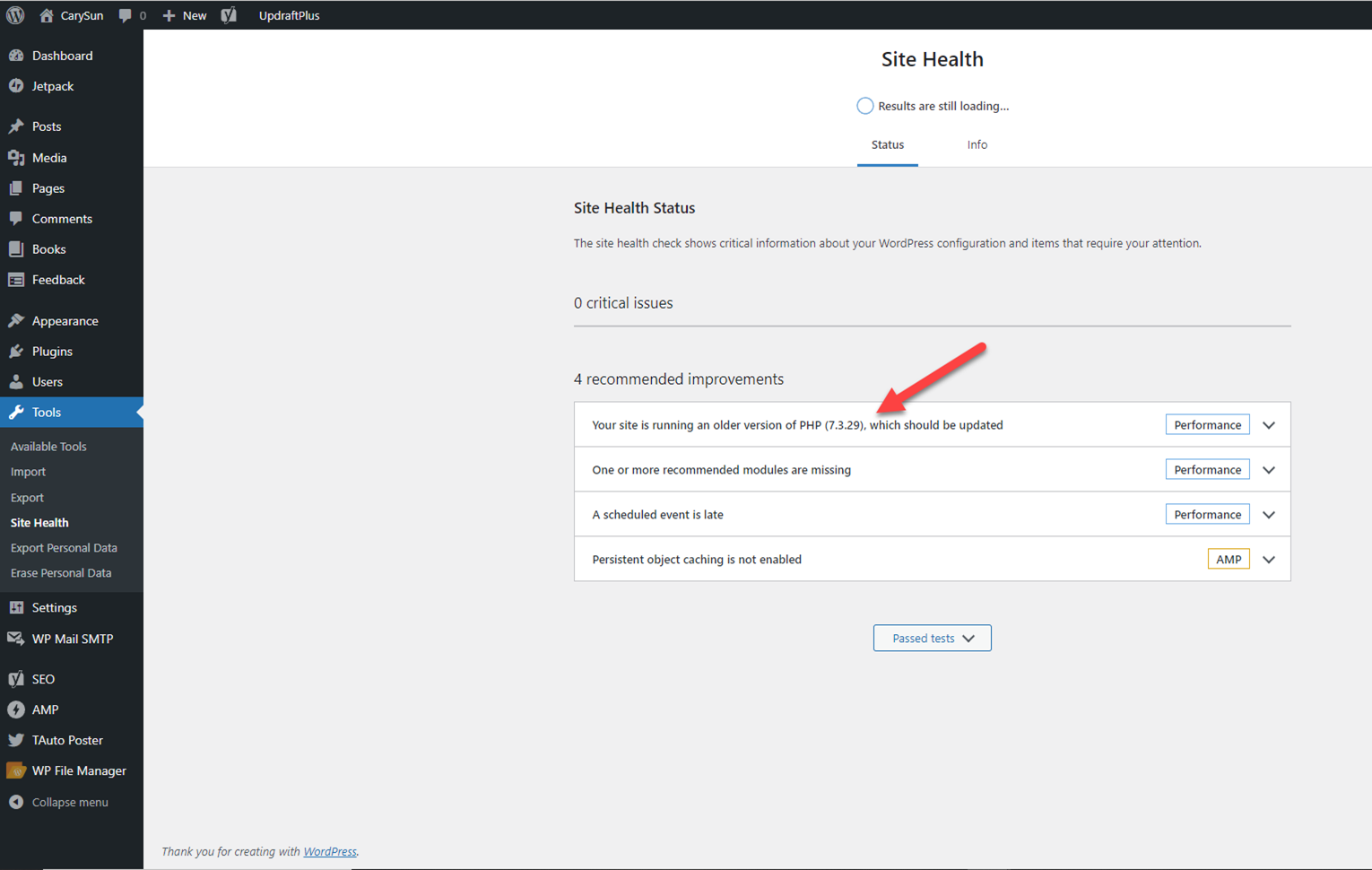The width and height of the screenshot is (1372, 870).
Task: Click the WP Mail SMTP envelope icon
Action: [16, 639]
